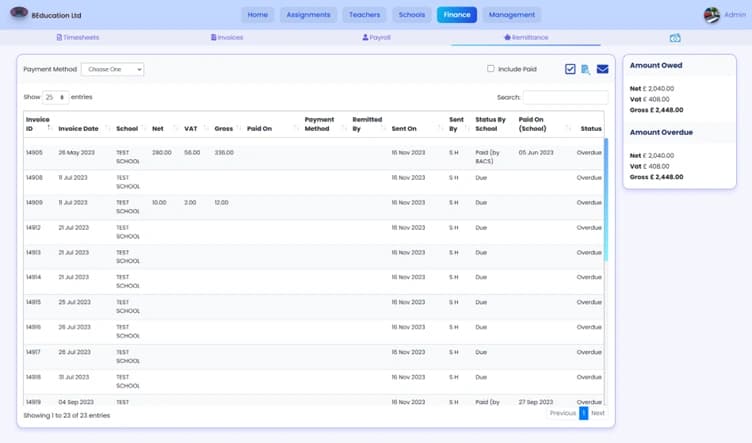This screenshot has height=443, width=752.
Task: Open the Show entries count dropdown
Action: click(56, 97)
